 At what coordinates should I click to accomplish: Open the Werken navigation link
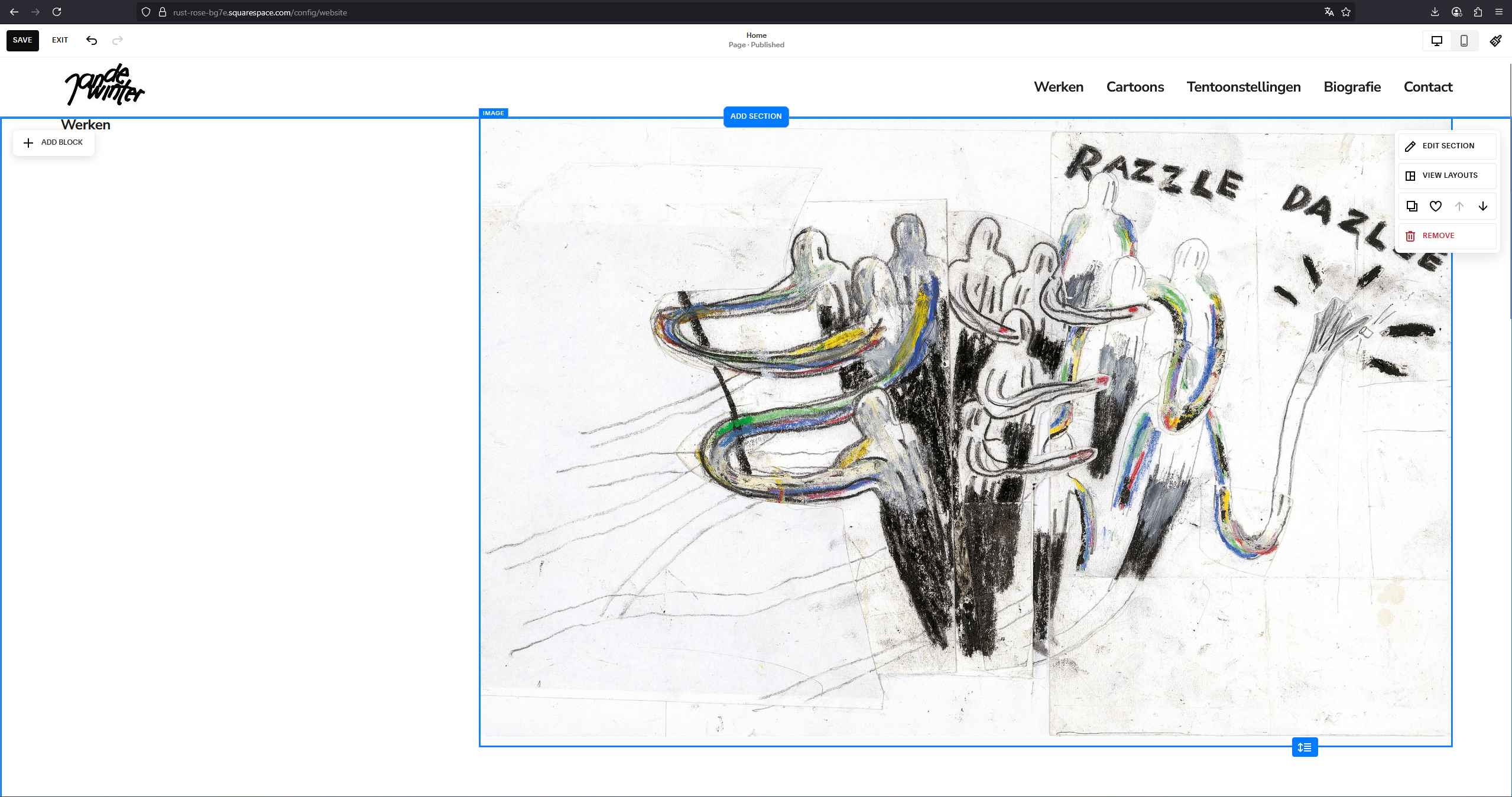tap(1059, 87)
